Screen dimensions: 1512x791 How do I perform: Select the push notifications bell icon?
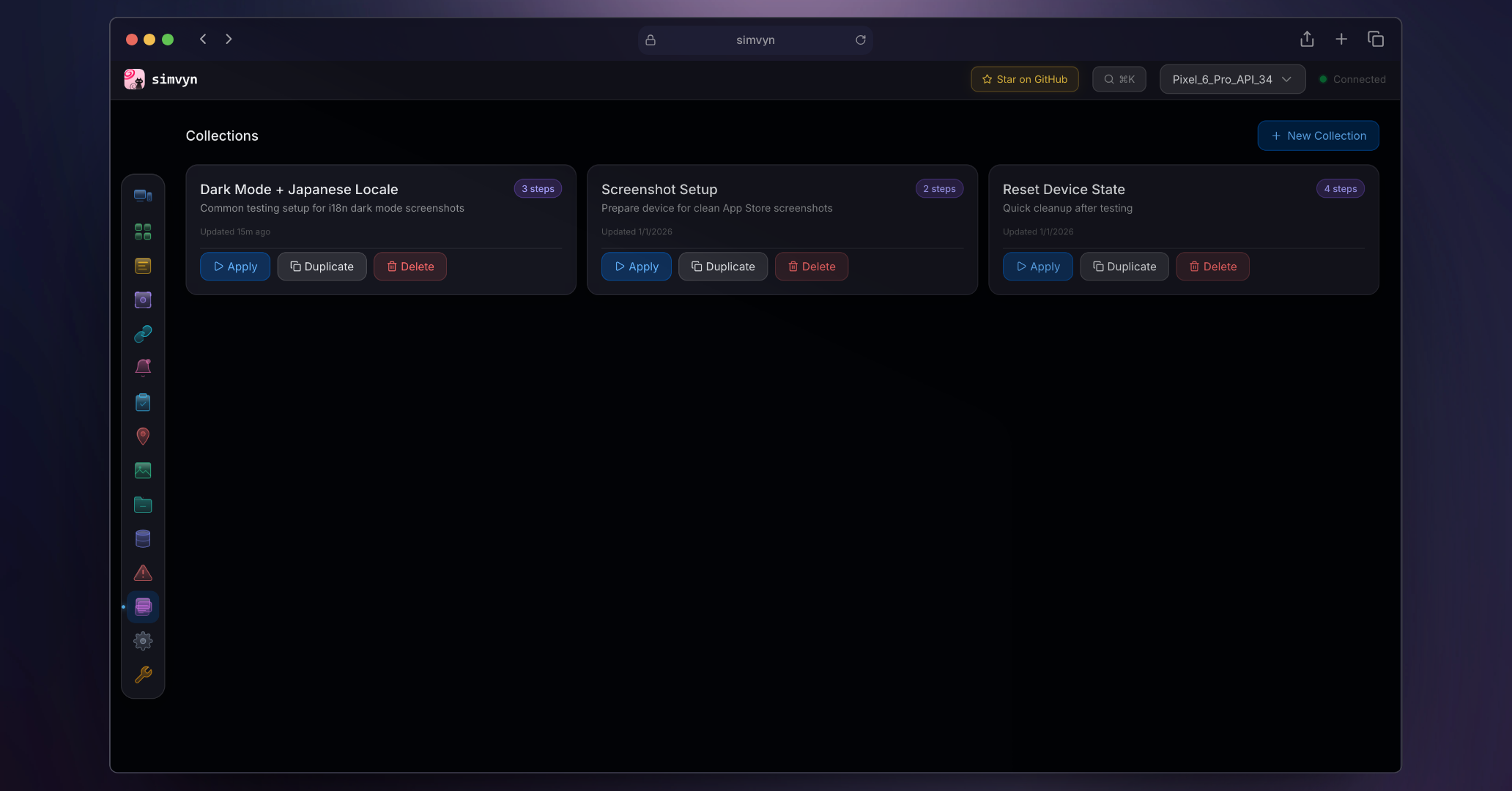[x=143, y=368]
